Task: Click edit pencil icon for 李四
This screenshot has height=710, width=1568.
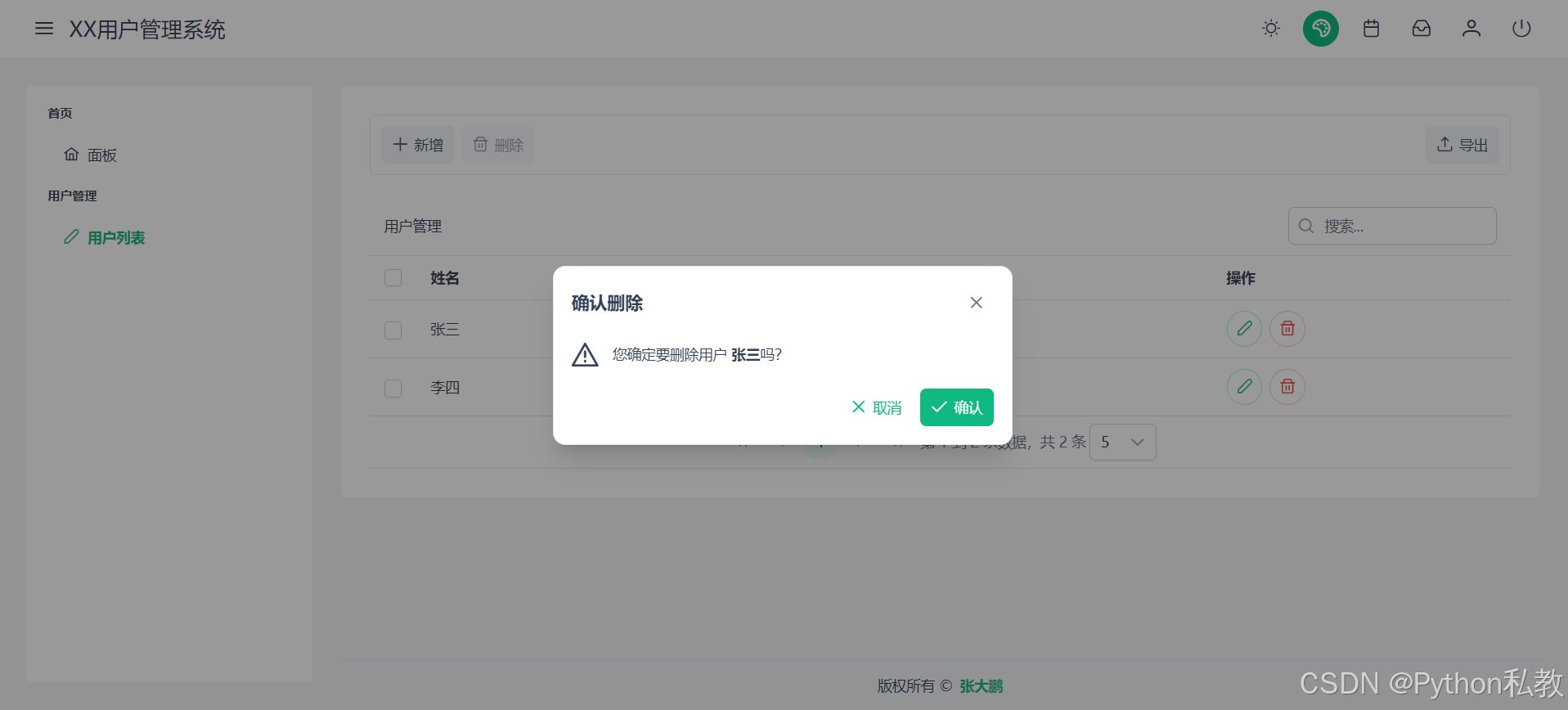Action: pyautogui.click(x=1244, y=387)
